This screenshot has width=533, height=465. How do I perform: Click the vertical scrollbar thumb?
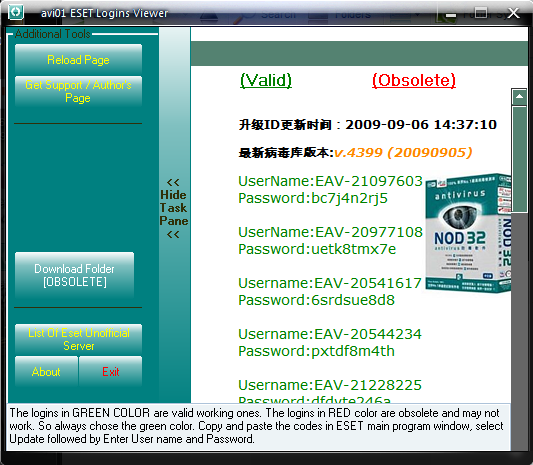pos(519,159)
